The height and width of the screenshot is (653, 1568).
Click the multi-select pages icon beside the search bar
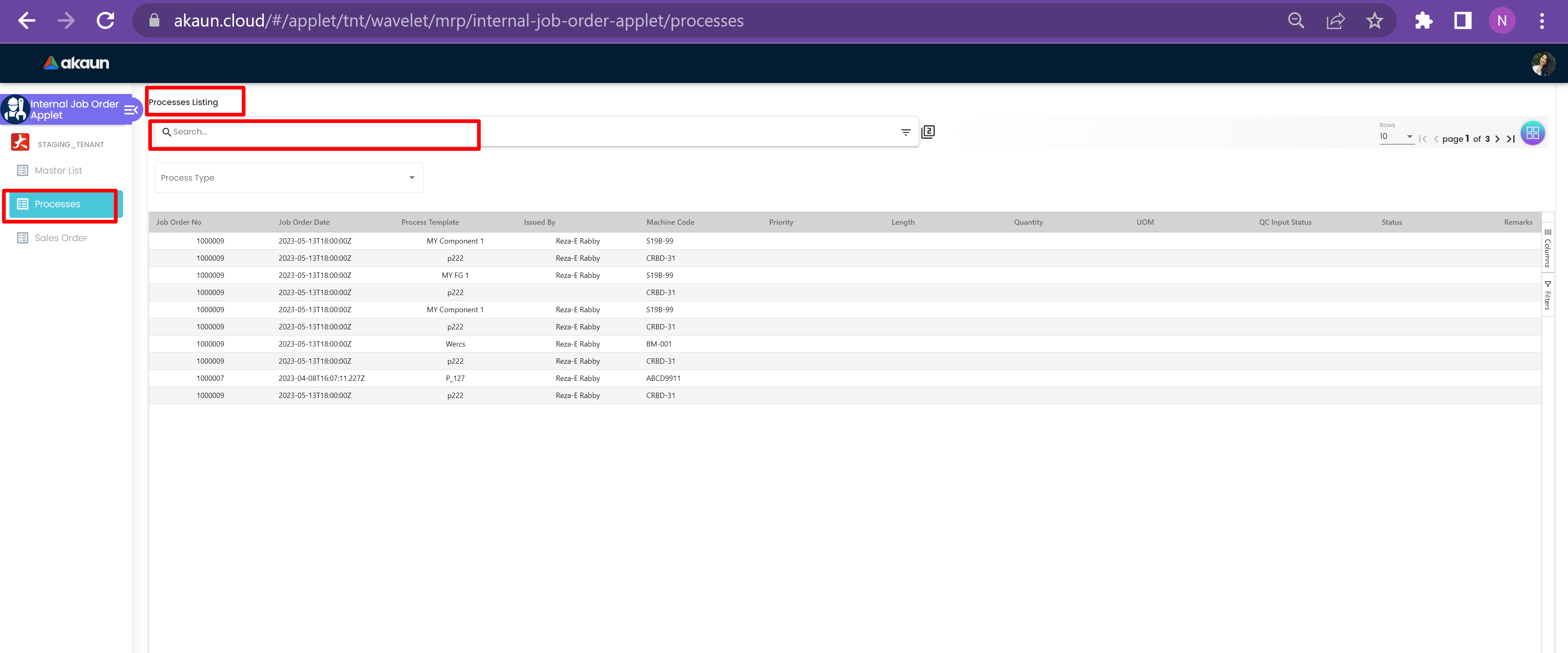click(x=928, y=132)
